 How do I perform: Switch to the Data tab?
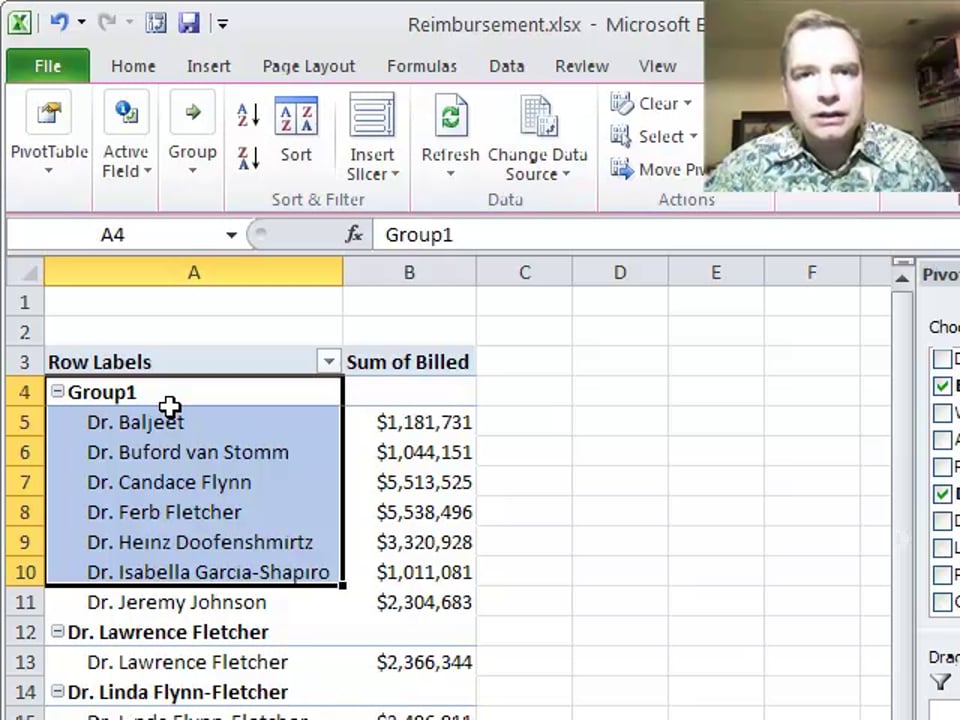coord(506,66)
